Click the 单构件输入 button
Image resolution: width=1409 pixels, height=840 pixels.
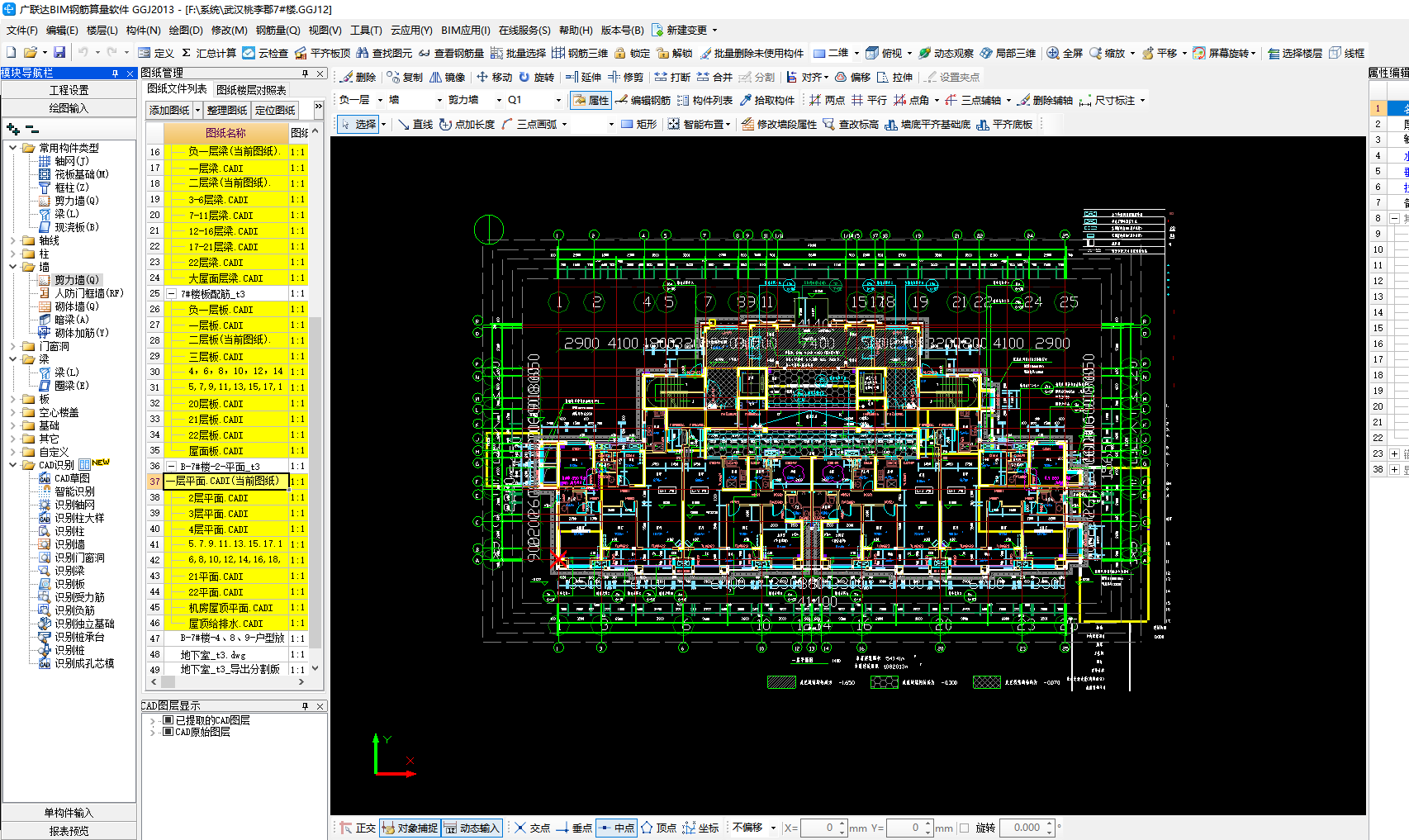pyautogui.click(x=69, y=813)
